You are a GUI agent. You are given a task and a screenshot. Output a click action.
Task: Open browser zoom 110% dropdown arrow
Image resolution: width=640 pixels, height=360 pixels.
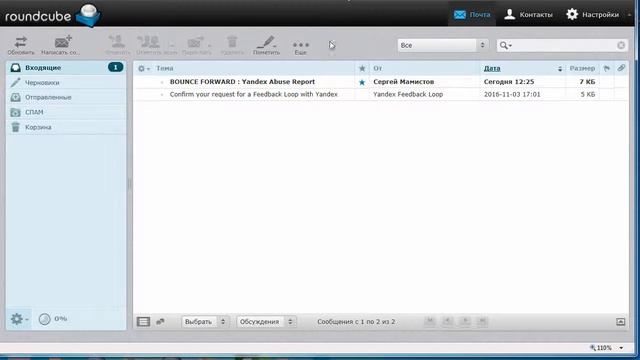click(x=621, y=348)
